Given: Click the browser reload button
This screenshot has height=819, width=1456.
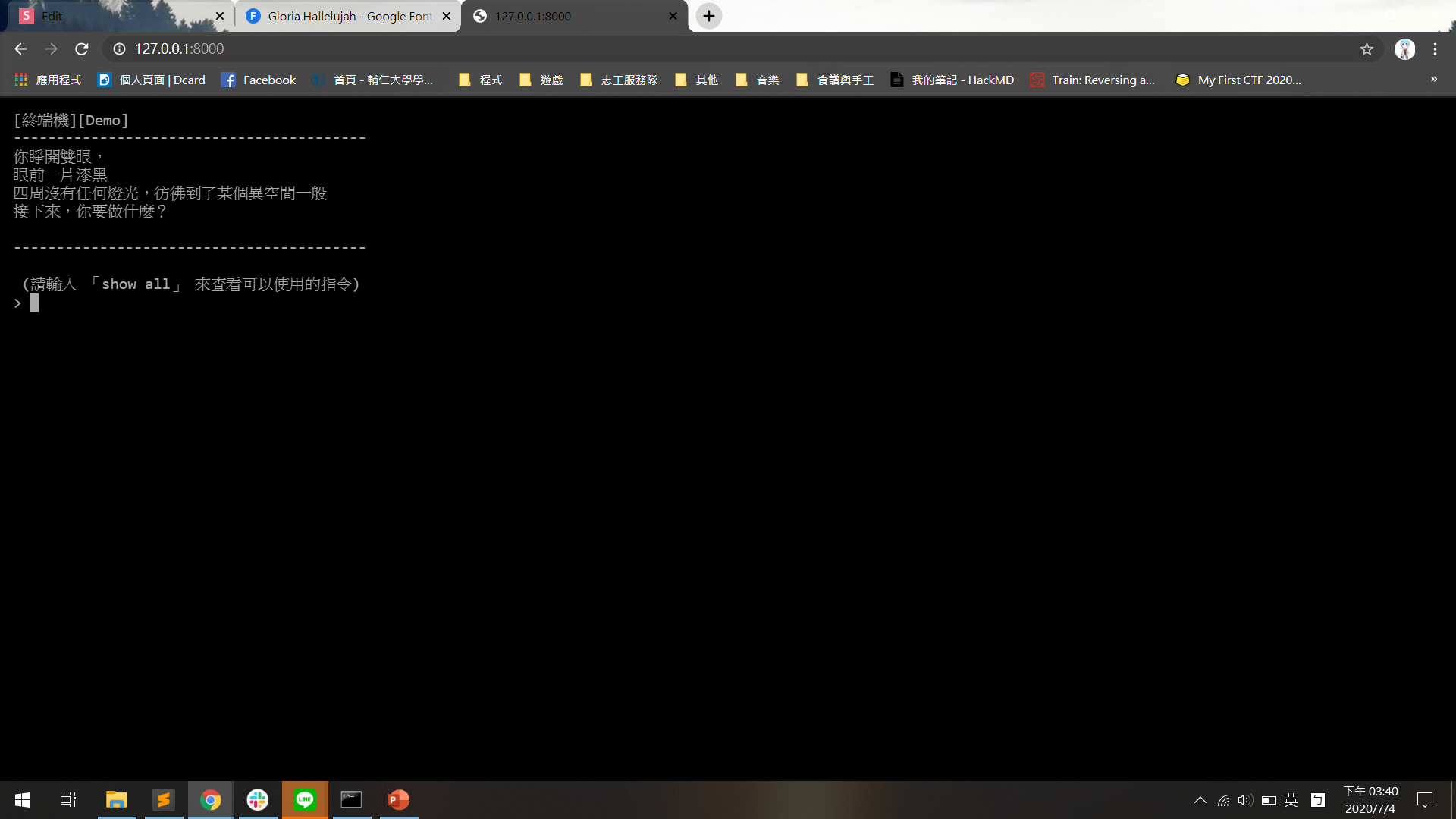Looking at the screenshot, I should pos(82,49).
